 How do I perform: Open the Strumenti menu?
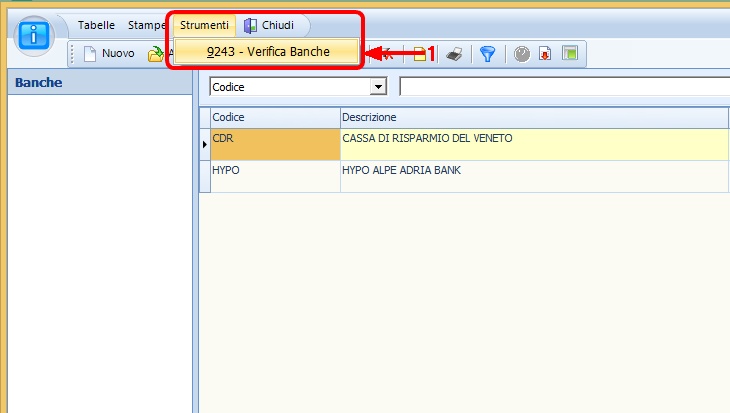204,25
